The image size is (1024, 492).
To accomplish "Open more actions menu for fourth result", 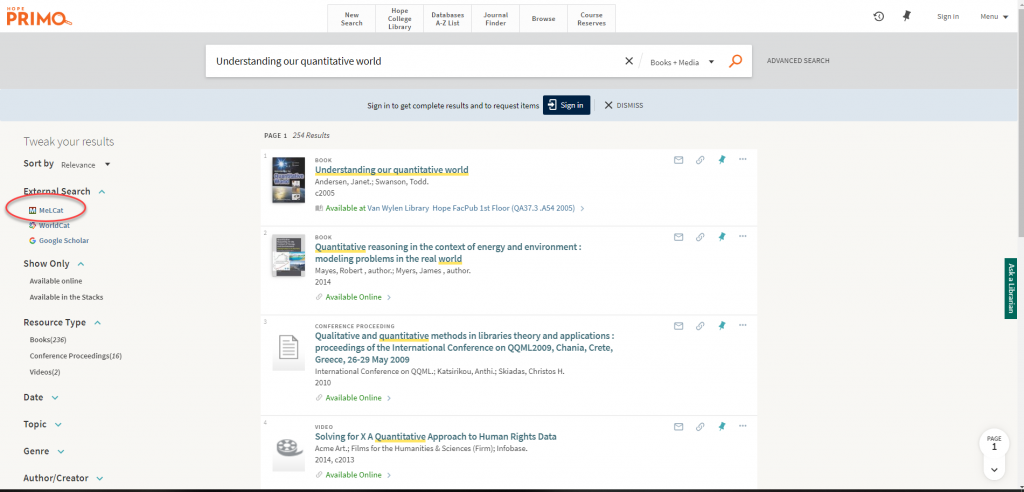I will click(742, 426).
